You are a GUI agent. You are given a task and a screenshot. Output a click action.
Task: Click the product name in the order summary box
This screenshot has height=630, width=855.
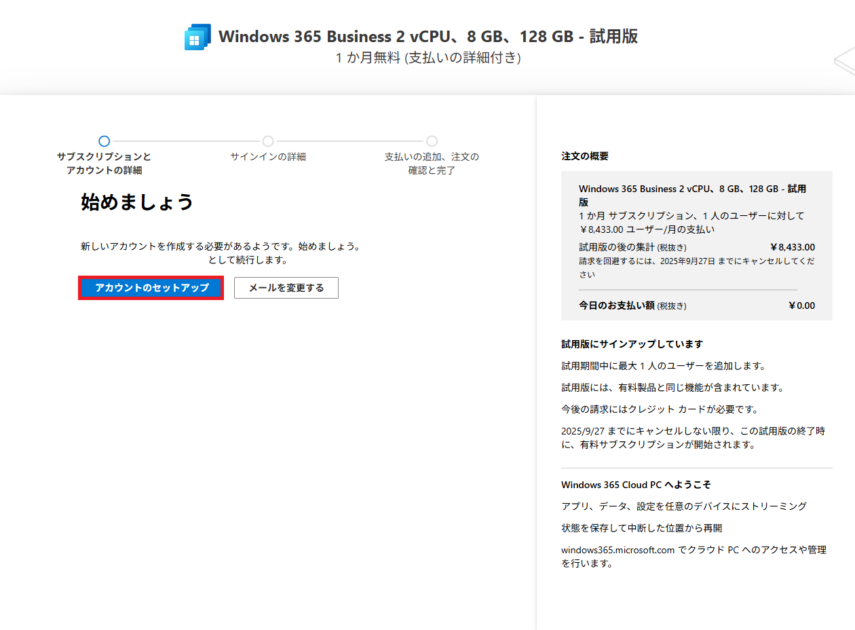693,195
